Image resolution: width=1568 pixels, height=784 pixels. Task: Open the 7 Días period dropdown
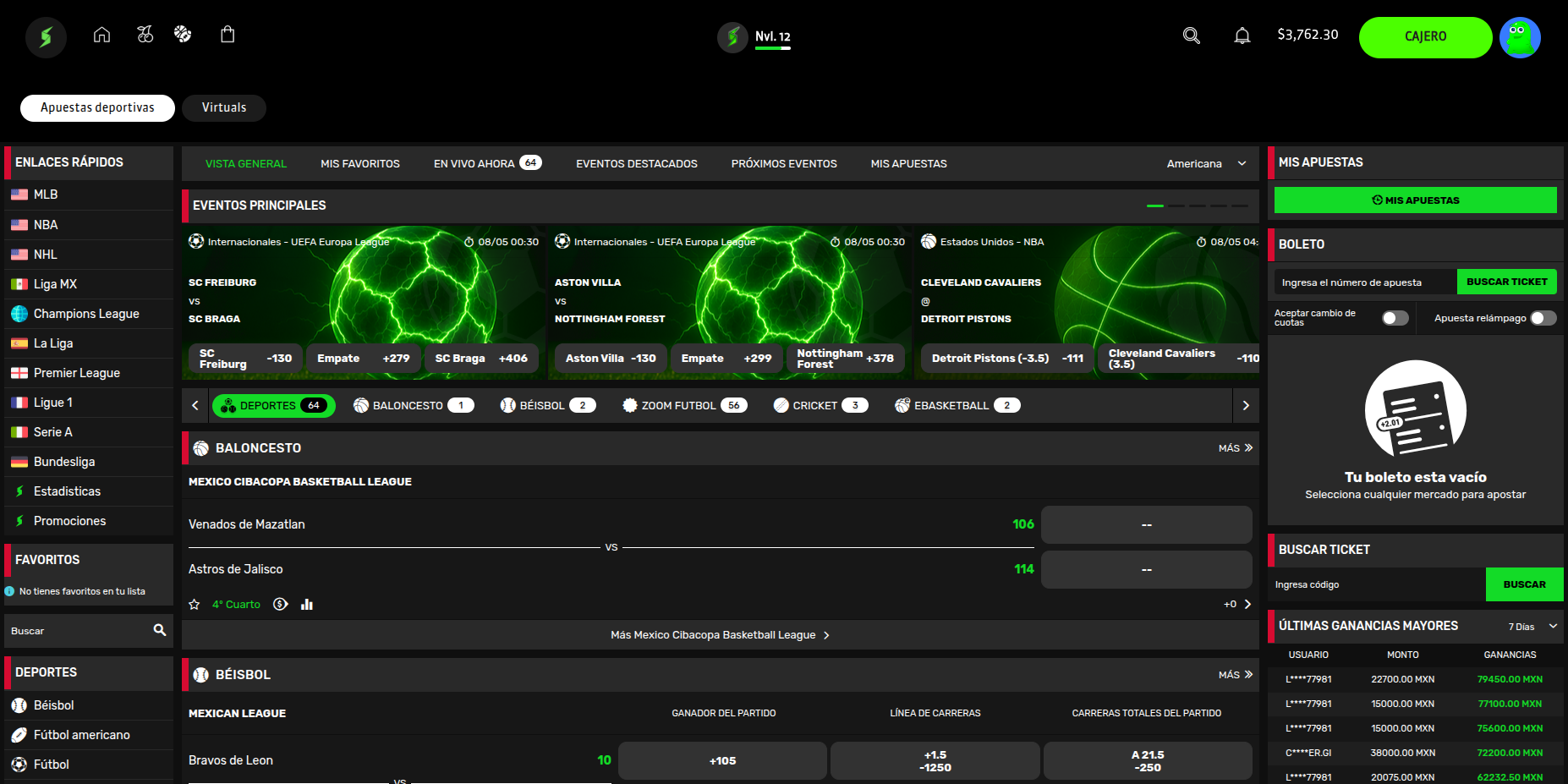[x=1532, y=627]
